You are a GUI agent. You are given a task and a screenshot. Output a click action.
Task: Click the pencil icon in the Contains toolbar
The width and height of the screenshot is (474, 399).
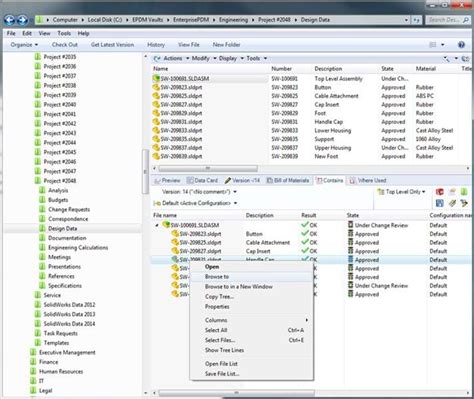coord(452,203)
